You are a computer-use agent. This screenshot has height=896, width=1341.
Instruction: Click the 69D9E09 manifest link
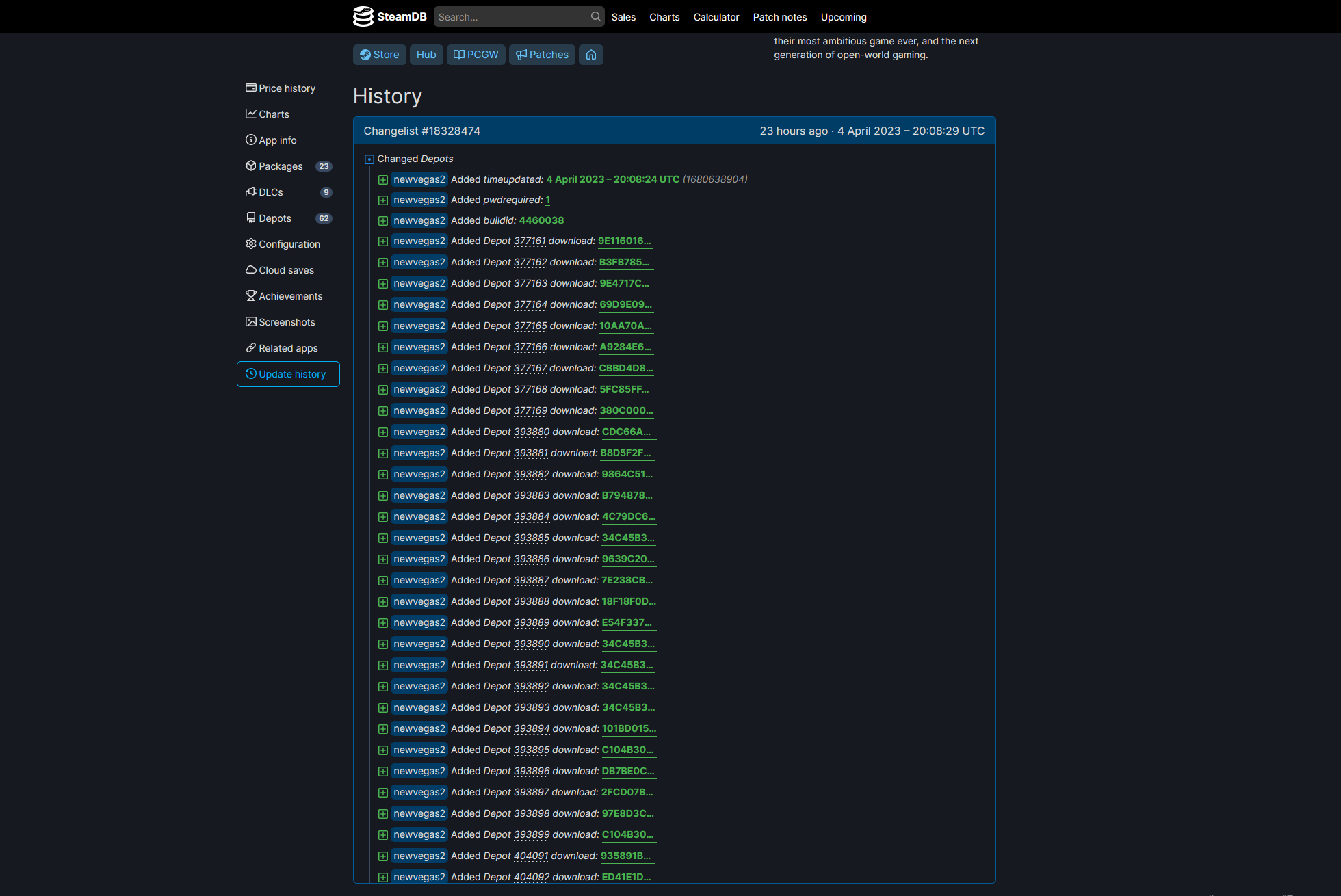point(626,304)
